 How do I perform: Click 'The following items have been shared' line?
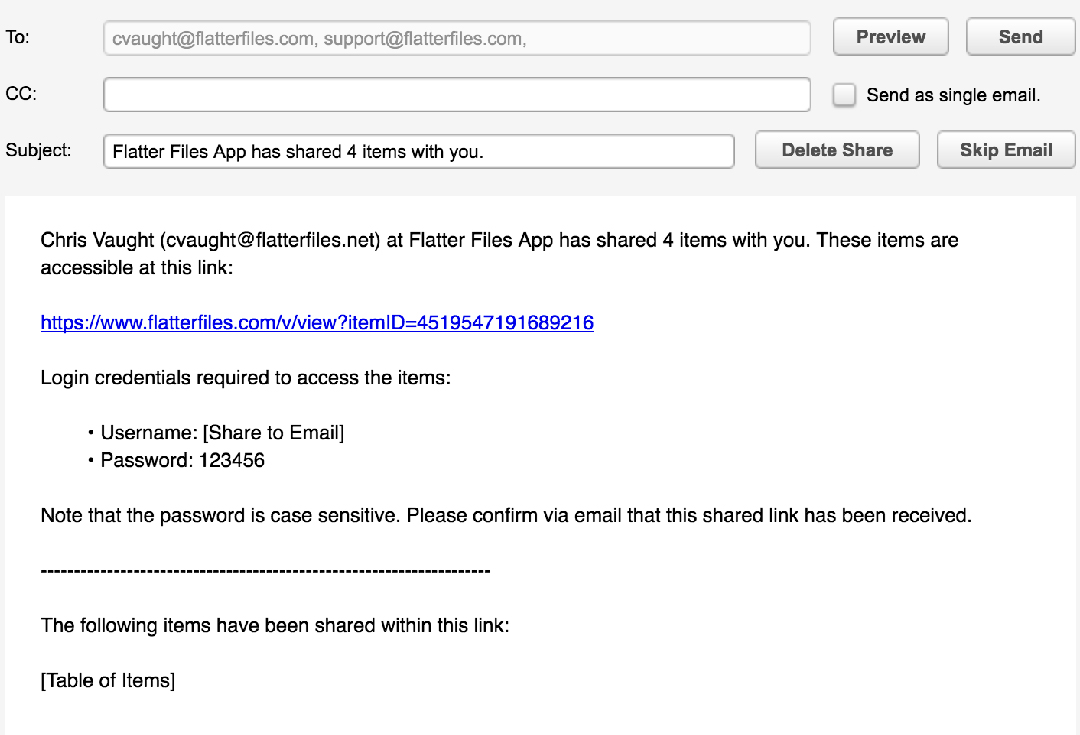(275, 626)
